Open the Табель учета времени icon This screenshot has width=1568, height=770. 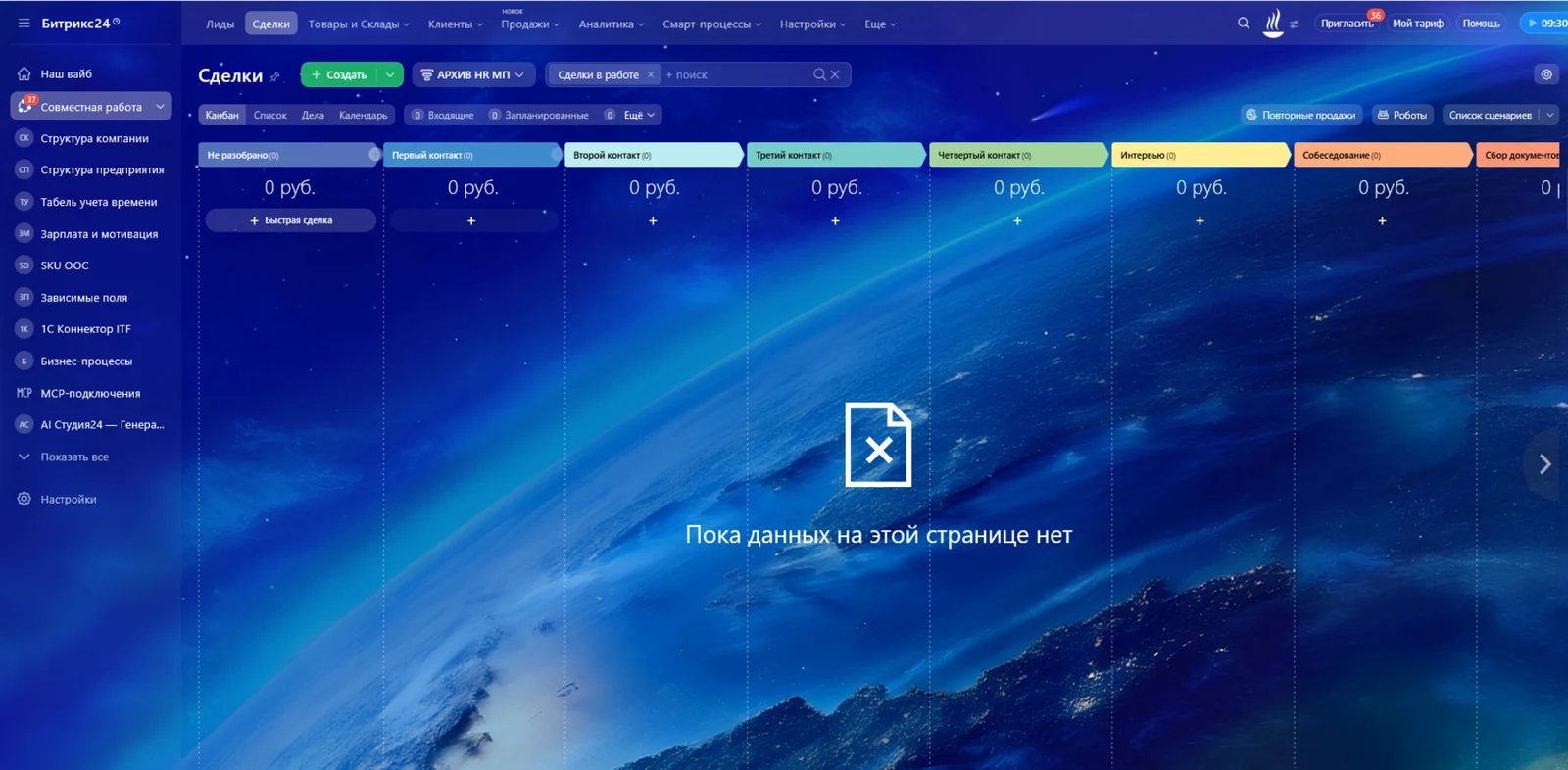tap(24, 202)
